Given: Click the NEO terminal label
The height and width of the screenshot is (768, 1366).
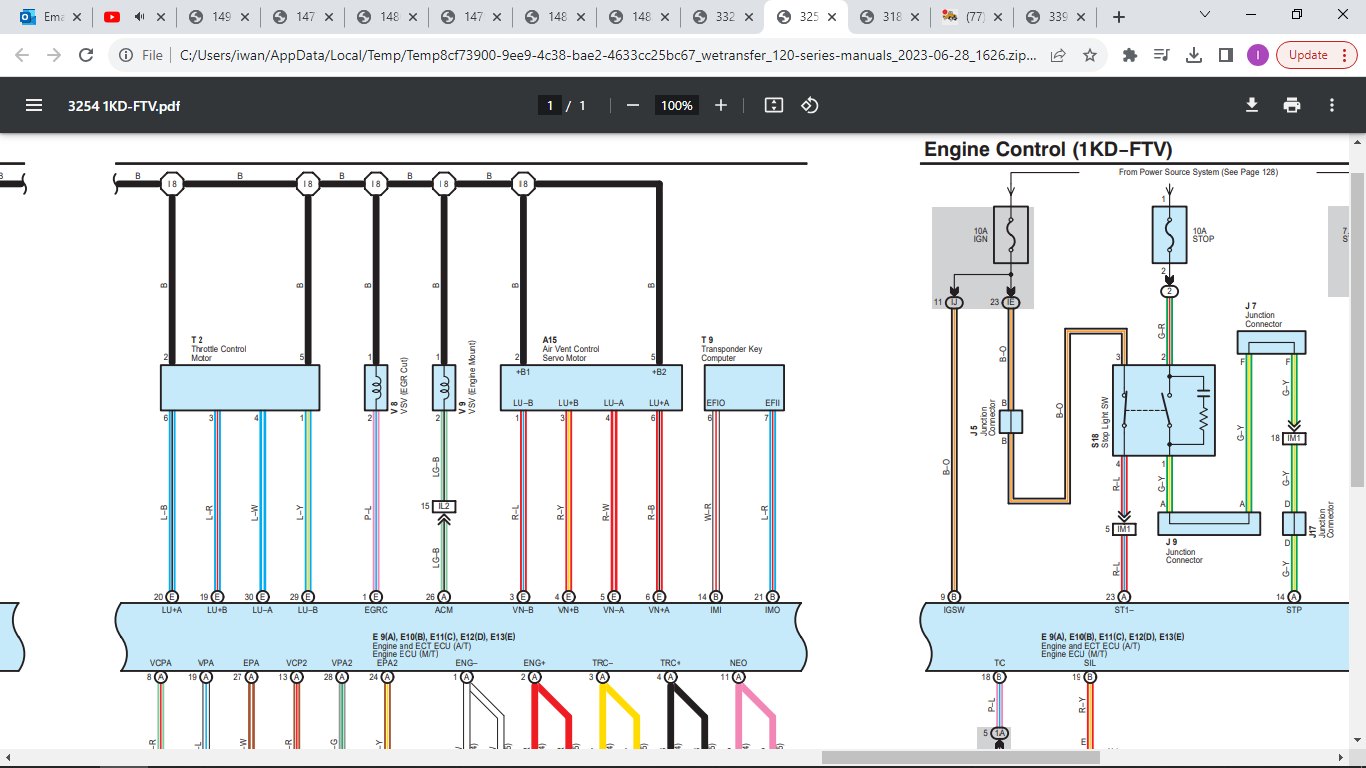Looking at the screenshot, I should [x=738, y=663].
